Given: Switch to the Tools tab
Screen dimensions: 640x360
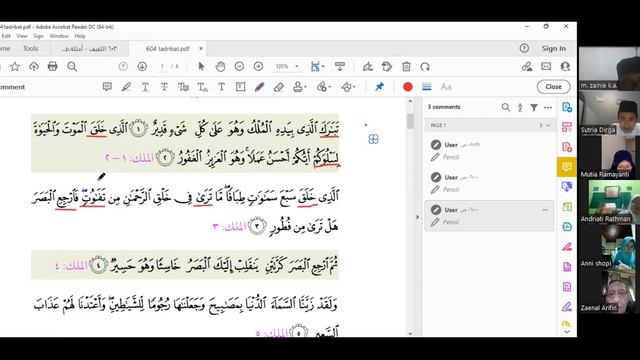Looking at the screenshot, I should click(x=30, y=49).
